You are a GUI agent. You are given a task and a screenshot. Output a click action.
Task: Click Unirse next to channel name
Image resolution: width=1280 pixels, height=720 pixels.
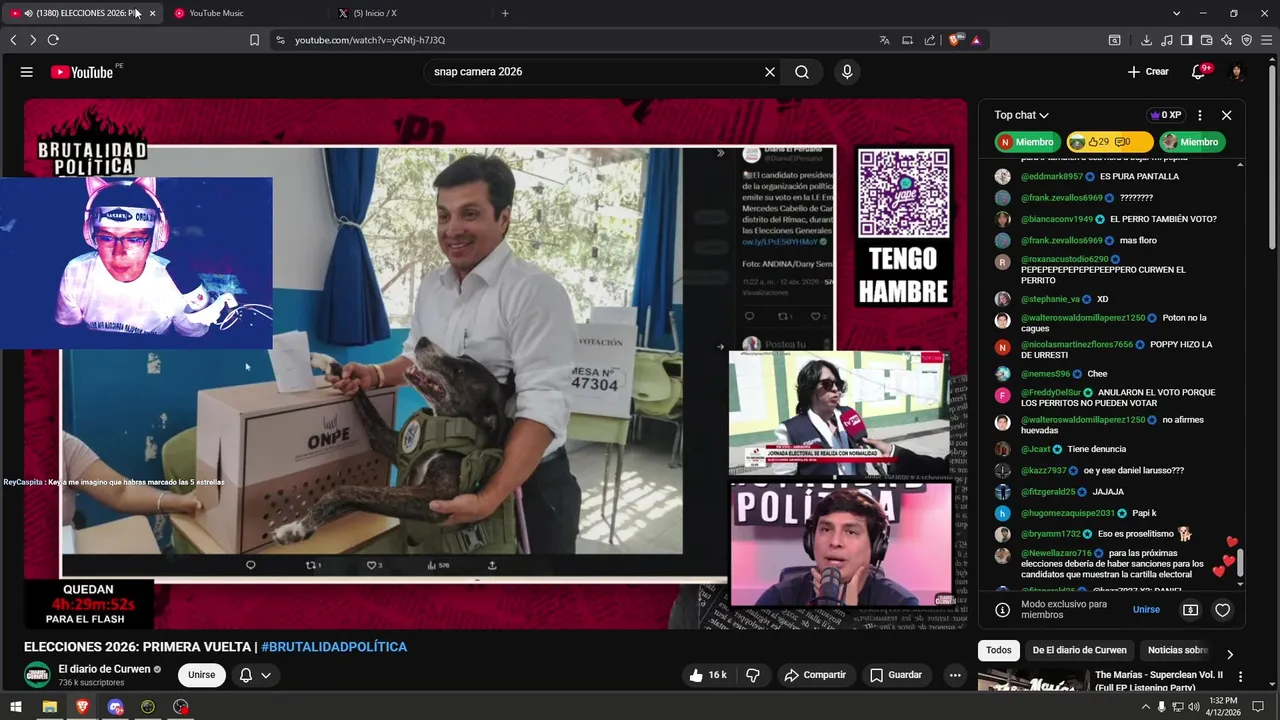pos(201,675)
